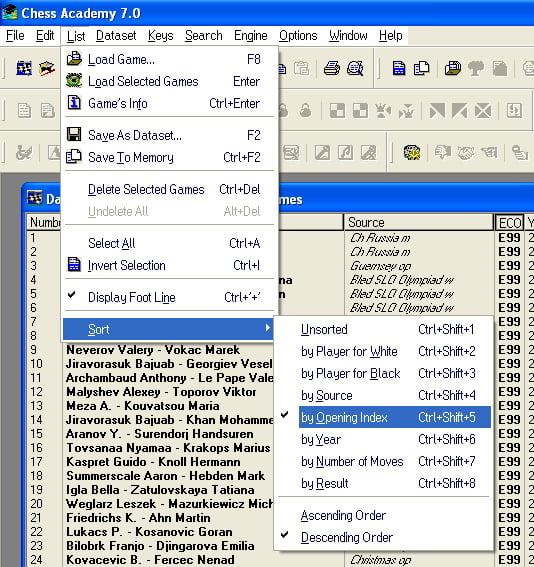Click the Save To Memory icon

click(74, 157)
